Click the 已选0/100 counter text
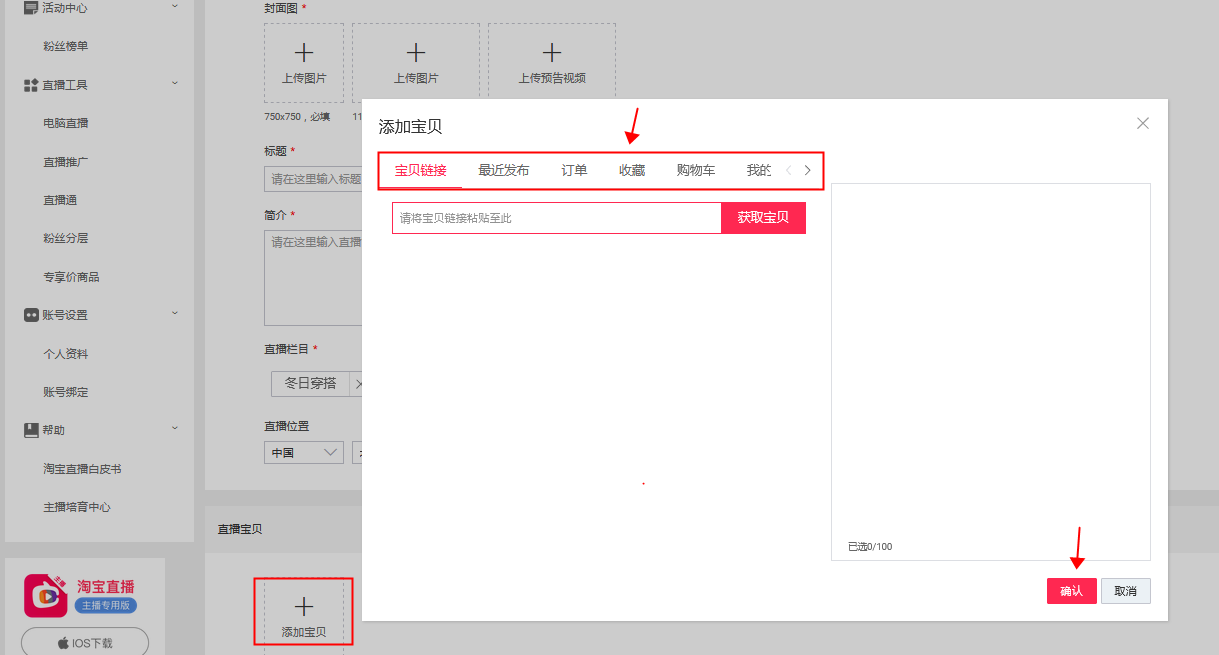The height and width of the screenshot is (655, 1219). (869, 547)
